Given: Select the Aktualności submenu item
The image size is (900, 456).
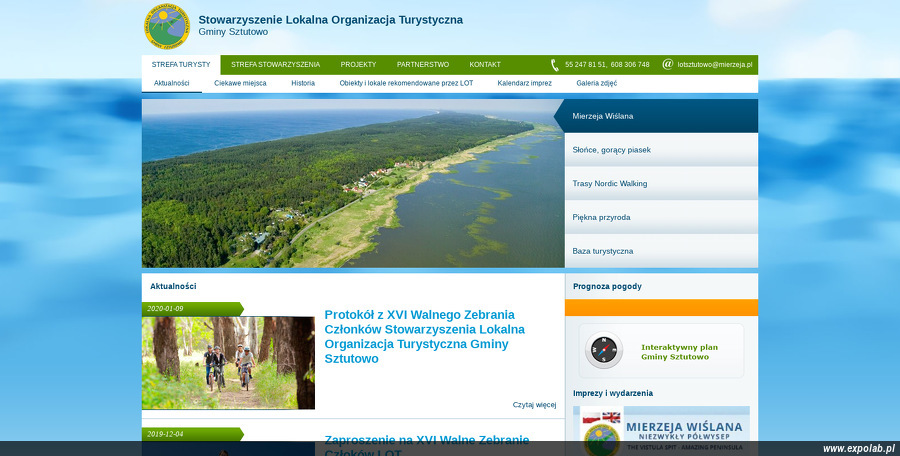Looking at the screenshot, I should tap(172, 83).
